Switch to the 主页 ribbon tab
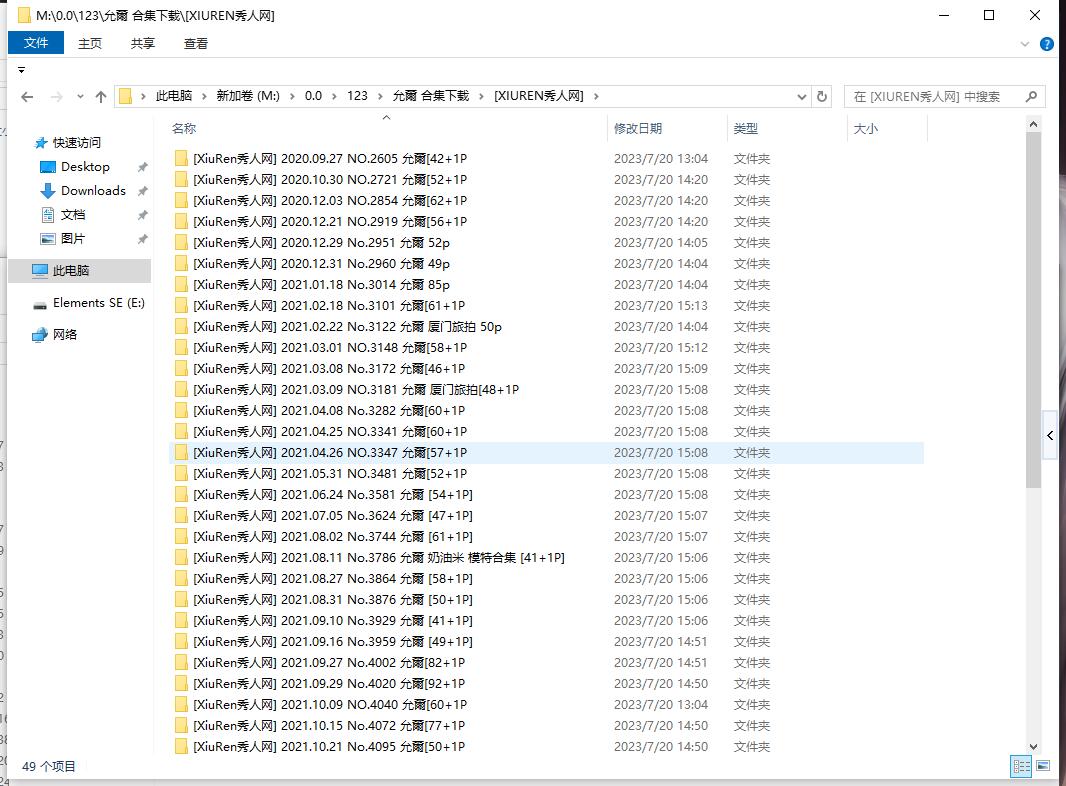 (90, 44)
